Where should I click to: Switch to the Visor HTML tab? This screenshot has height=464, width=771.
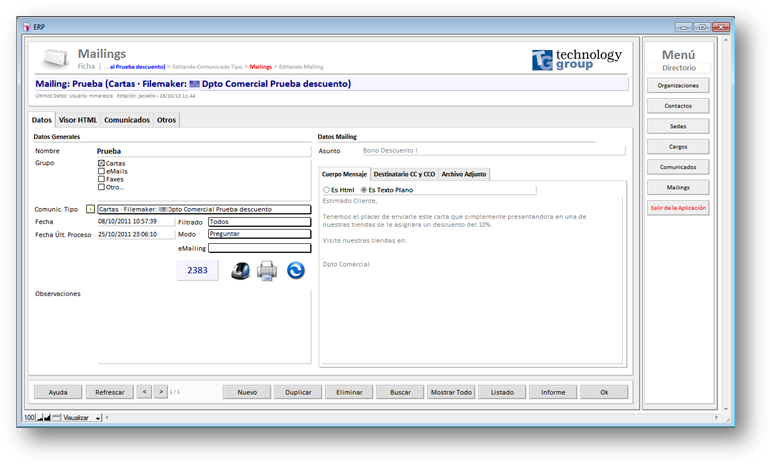coord(78,120)
